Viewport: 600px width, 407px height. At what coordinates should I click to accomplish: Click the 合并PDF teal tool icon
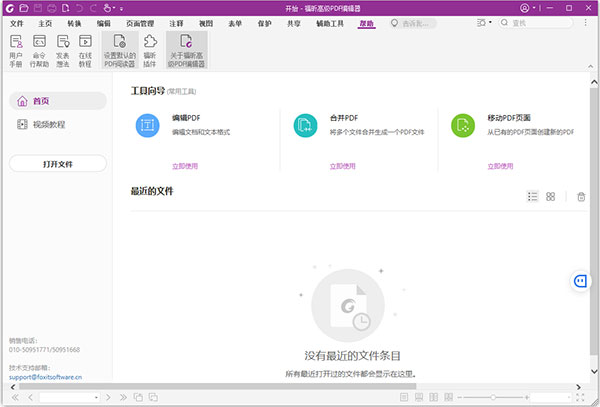click(305, 125)
